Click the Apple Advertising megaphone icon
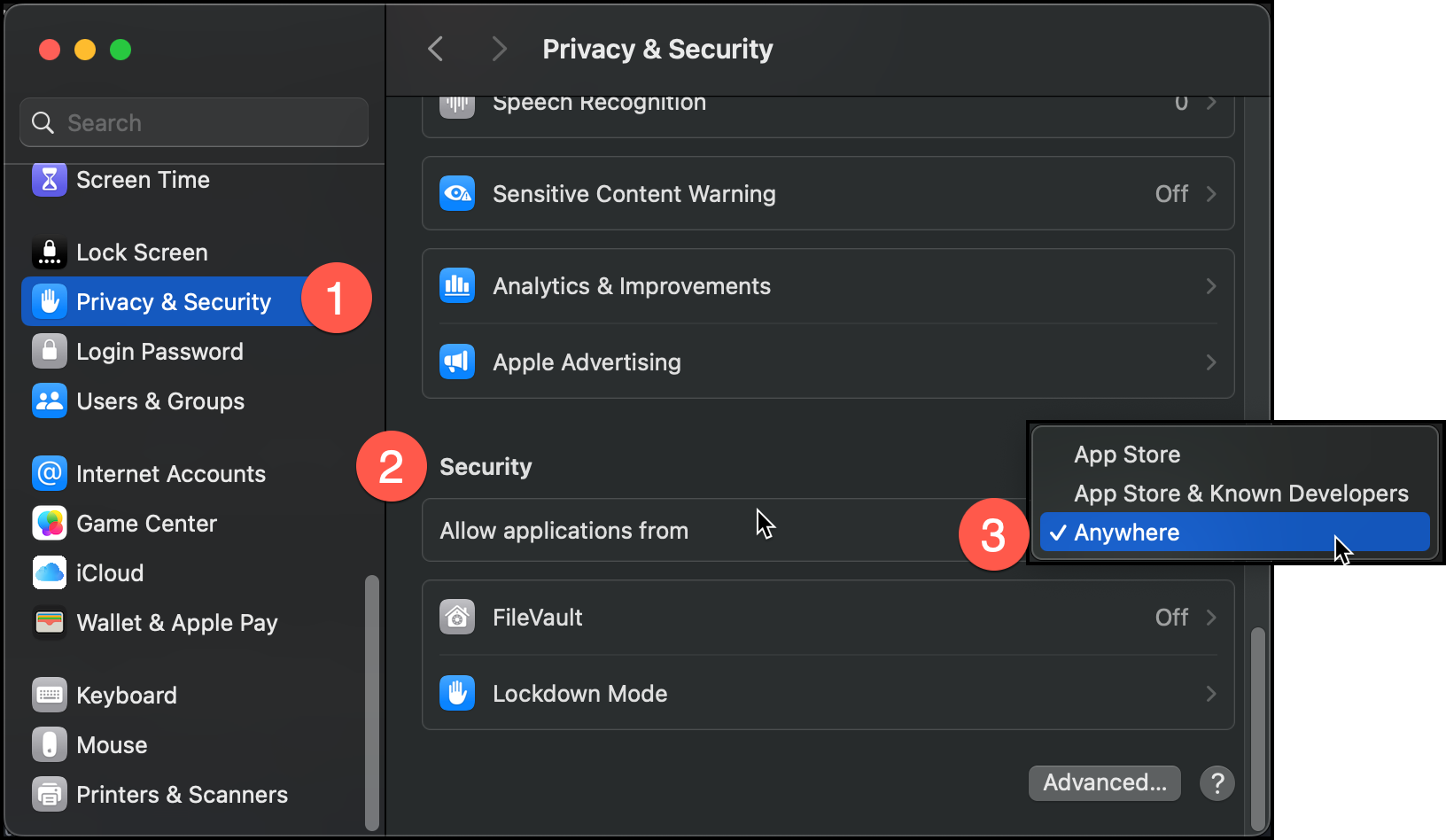This screenshot has width=1446, height=840. (x=457, y=362)
